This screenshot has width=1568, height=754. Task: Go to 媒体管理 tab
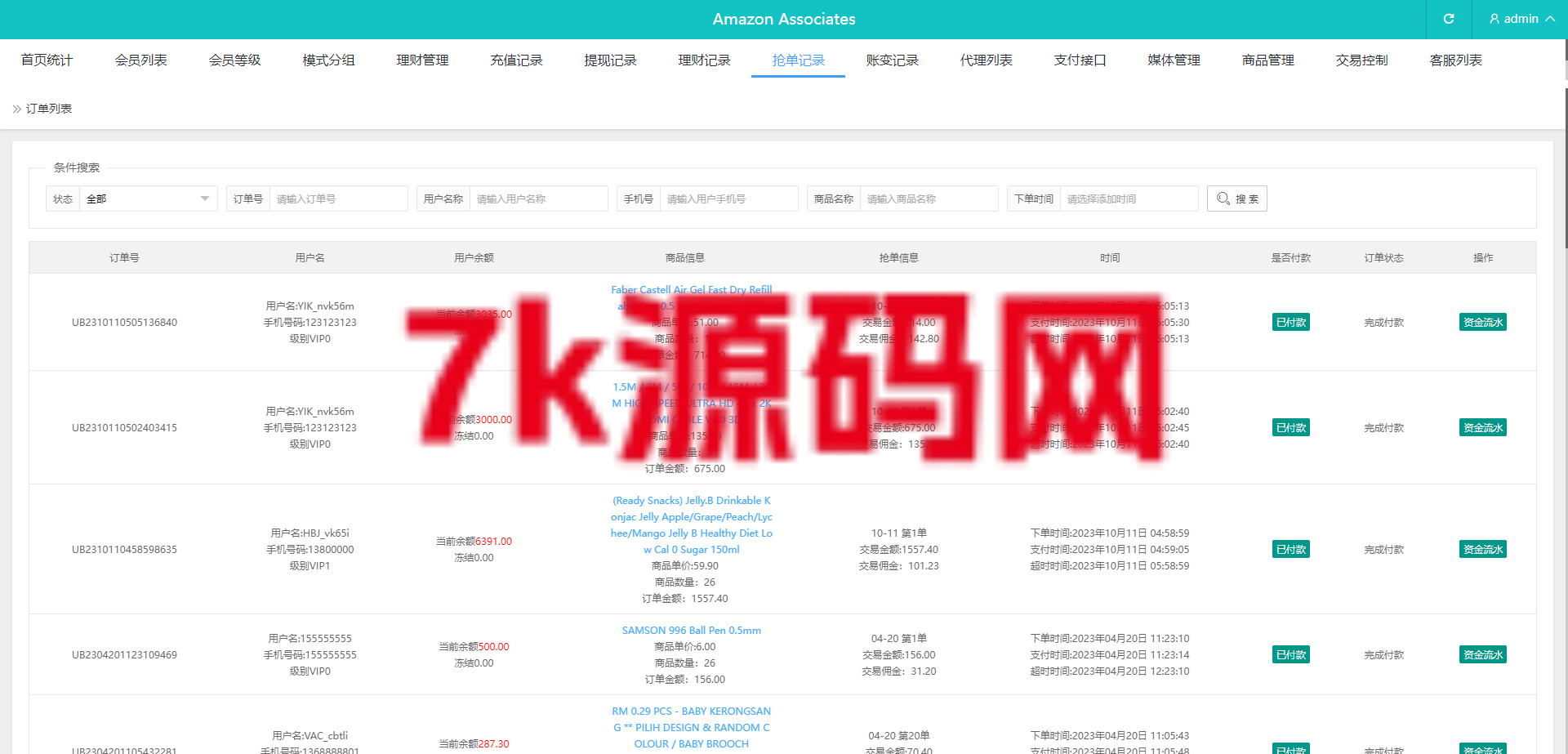tap(1174, 60)
